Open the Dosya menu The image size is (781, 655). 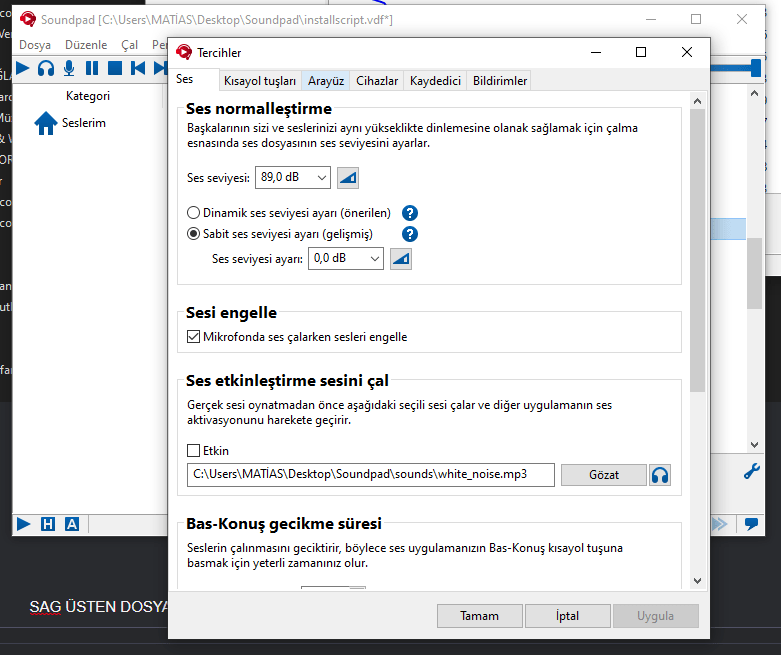35,45
